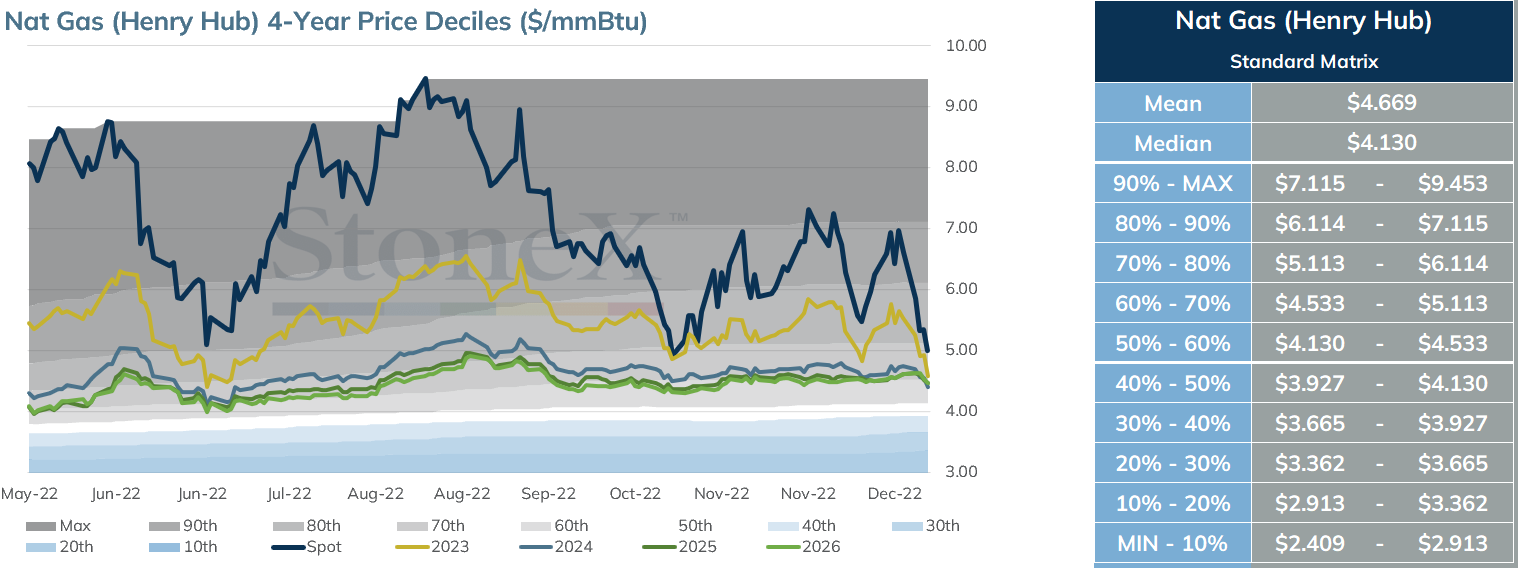
Task: Click the 30th decile legend item
Action: pyautogui.click(x=925, y=526)
